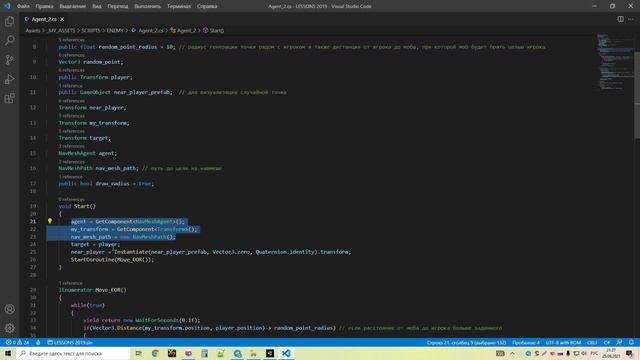
Task: Open the Переход menu
Action: [118, 6]
